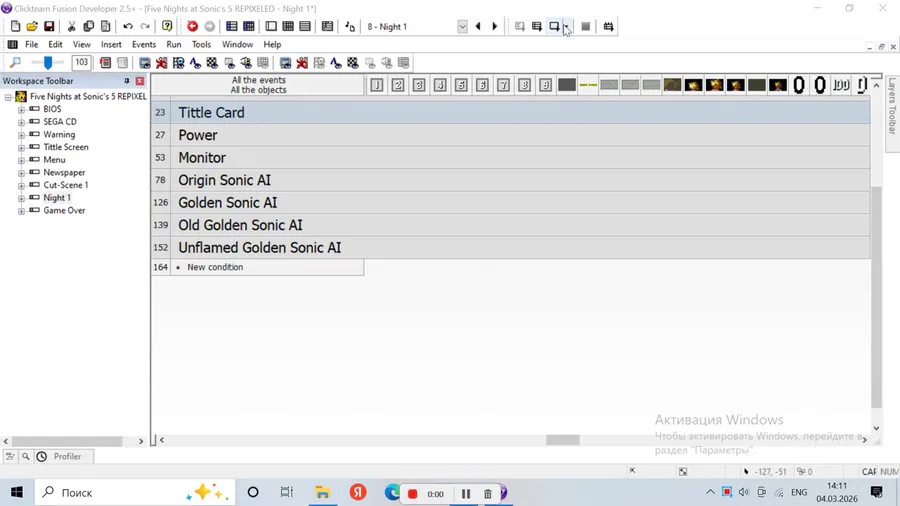The image size is (900, 506).
Task: Click the '100' counter object column
Action: [x=841, y=85]
